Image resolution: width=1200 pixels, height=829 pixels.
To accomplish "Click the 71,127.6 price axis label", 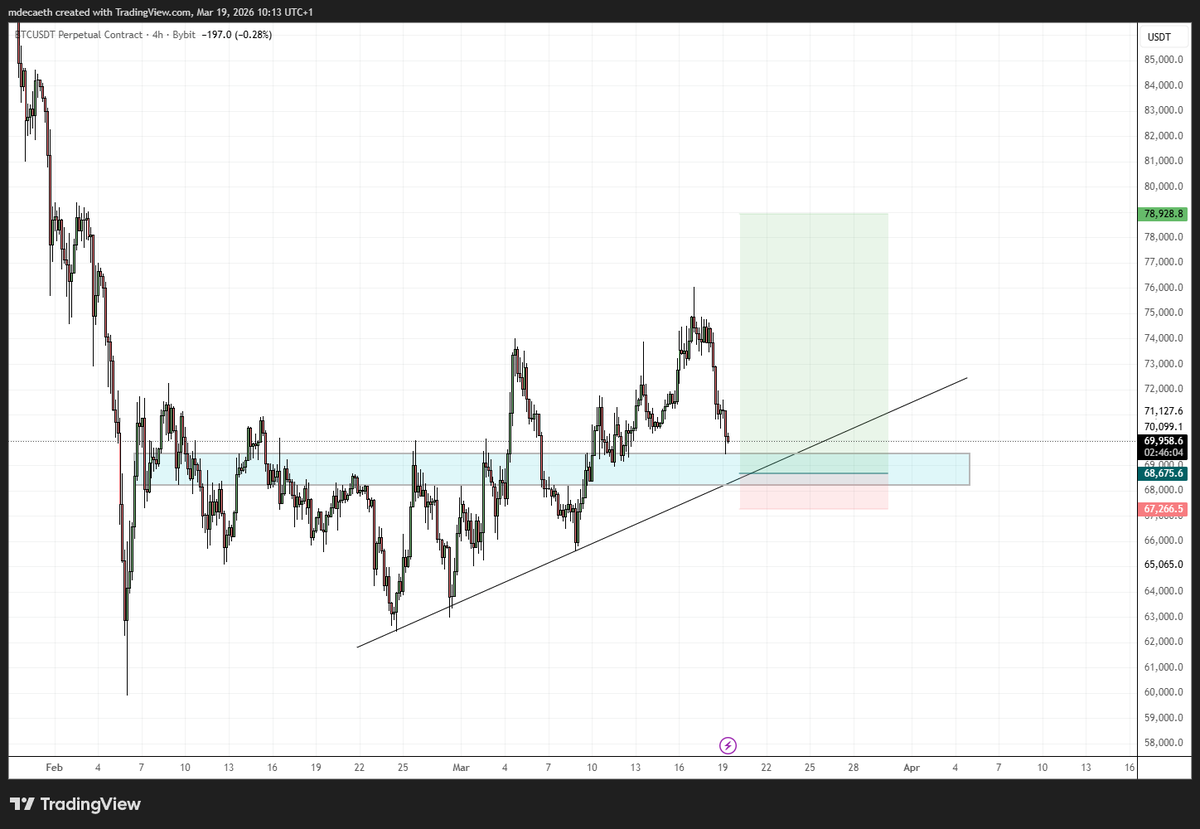I will (1162, 411).
